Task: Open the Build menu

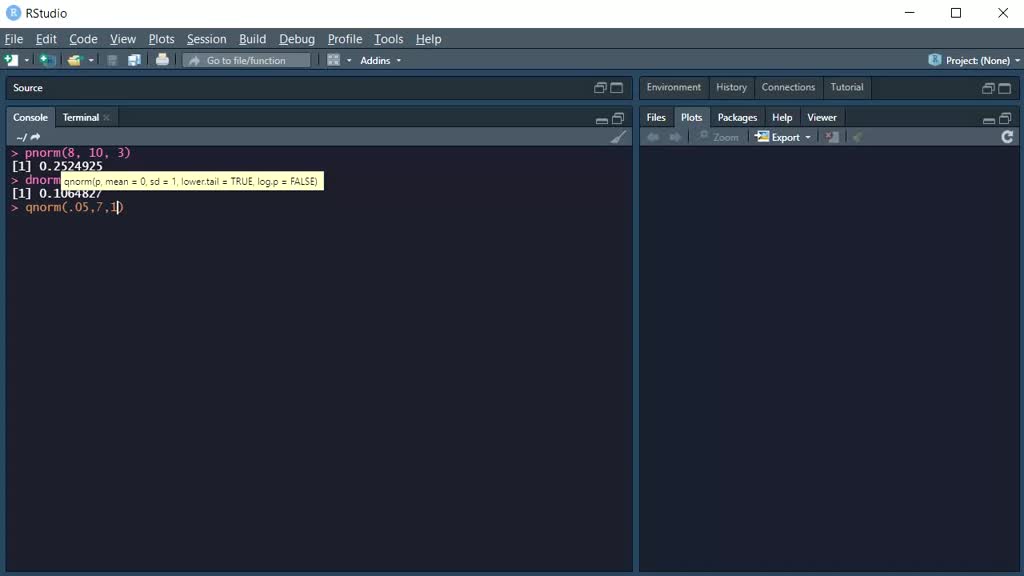Action: (x=252, y=39)
